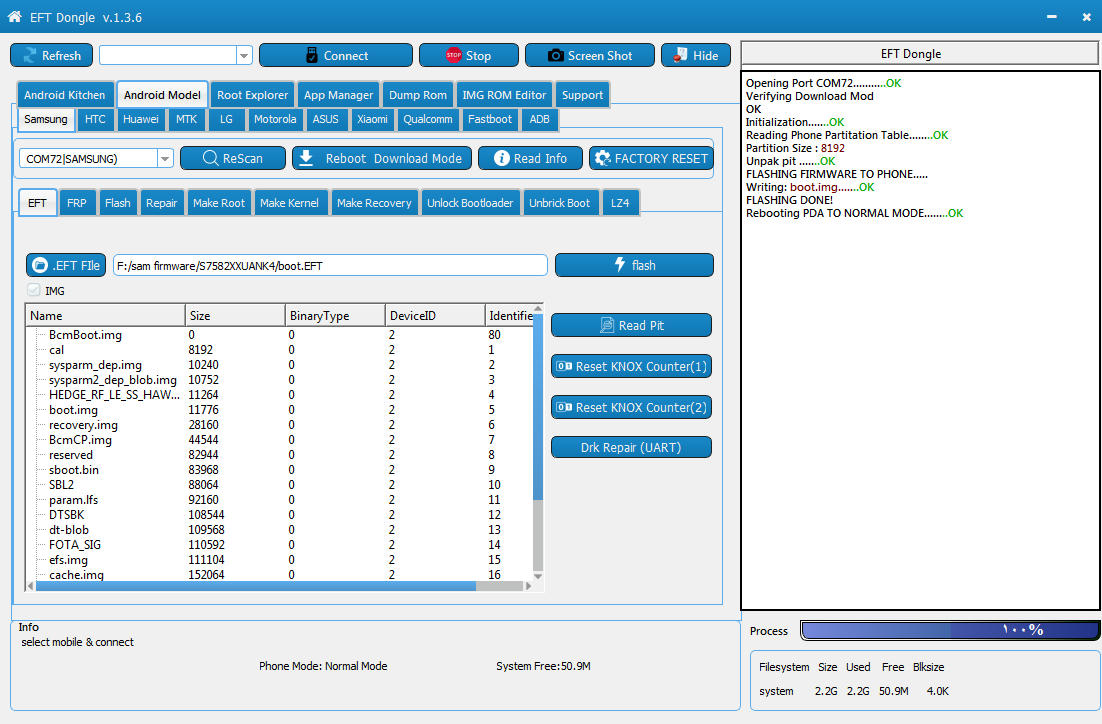This screenshot has height=724, width=1102.
Task: Click the Drk Repair (UART) button
Action: click(x=631, y=447)
